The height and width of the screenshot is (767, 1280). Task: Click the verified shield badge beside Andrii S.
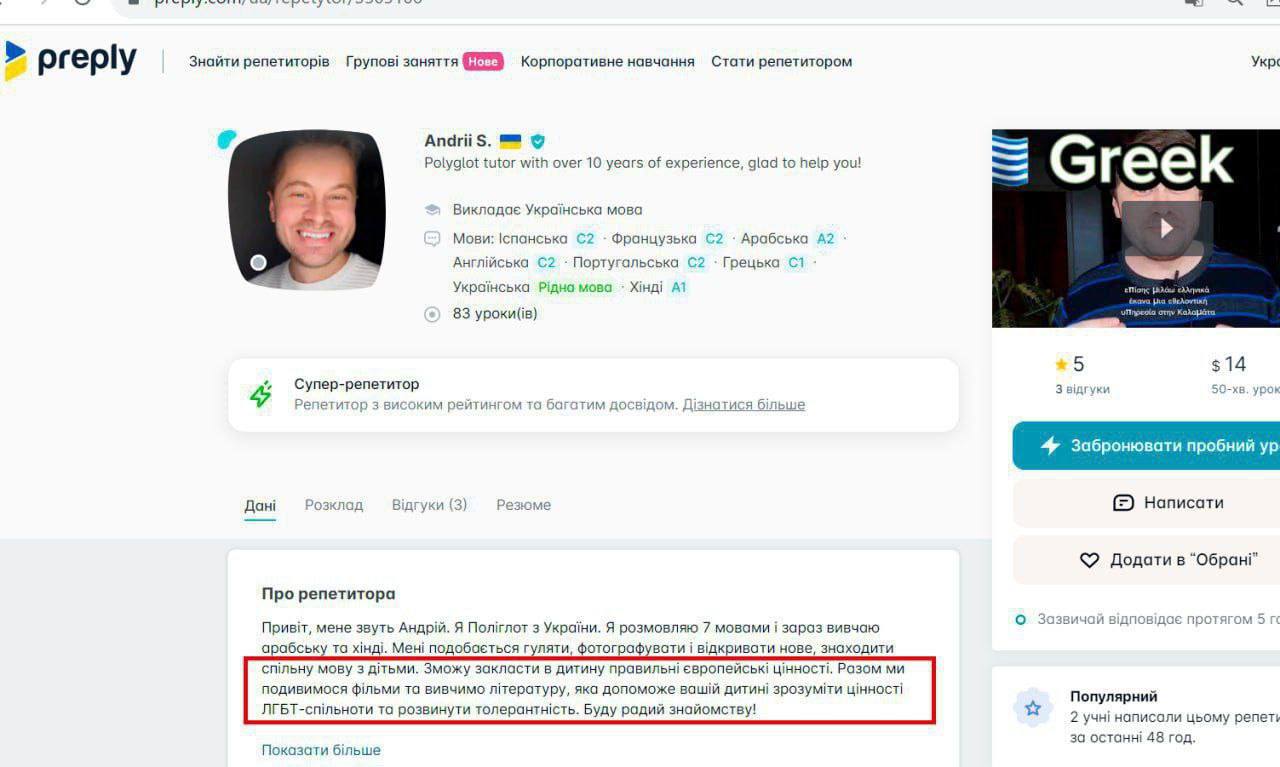(538, 142)
